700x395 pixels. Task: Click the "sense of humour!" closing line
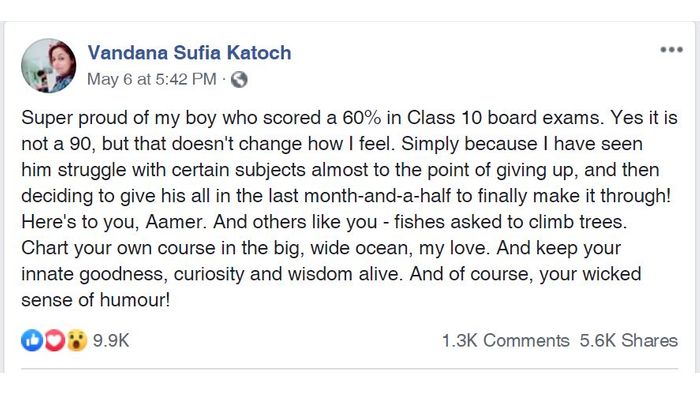point(96,300)
